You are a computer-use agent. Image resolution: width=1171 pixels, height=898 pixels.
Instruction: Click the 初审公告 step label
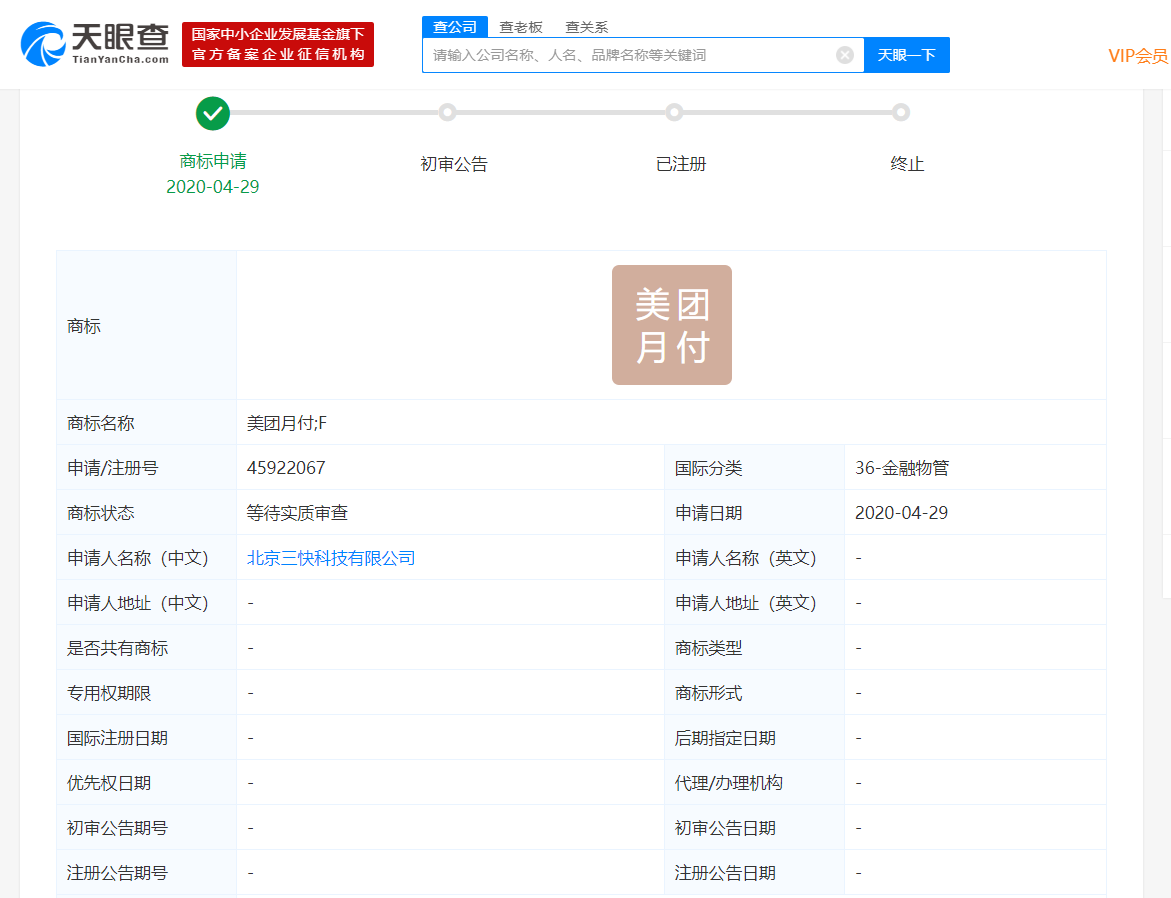coord(454,164)
